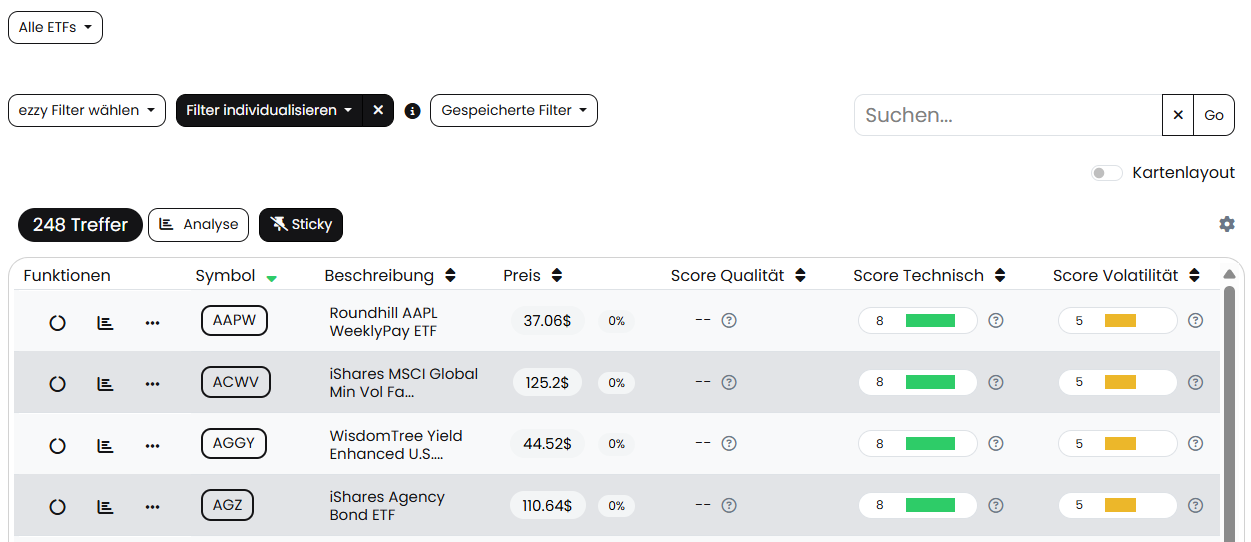The width and height of the screenshot is (1251, 542).
Task: Click question mark next to ACWV quality score
Action: click(729, 382)
